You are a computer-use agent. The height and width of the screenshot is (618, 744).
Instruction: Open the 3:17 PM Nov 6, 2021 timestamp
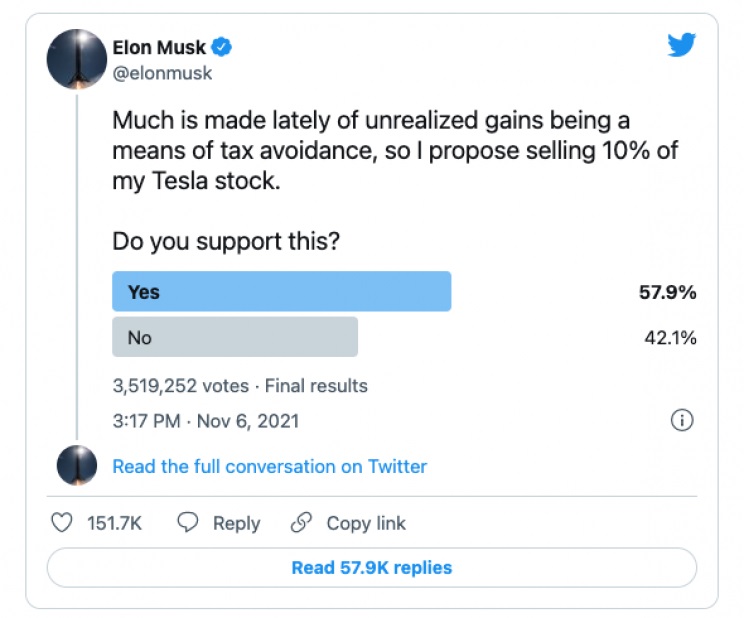coord(205,421)
